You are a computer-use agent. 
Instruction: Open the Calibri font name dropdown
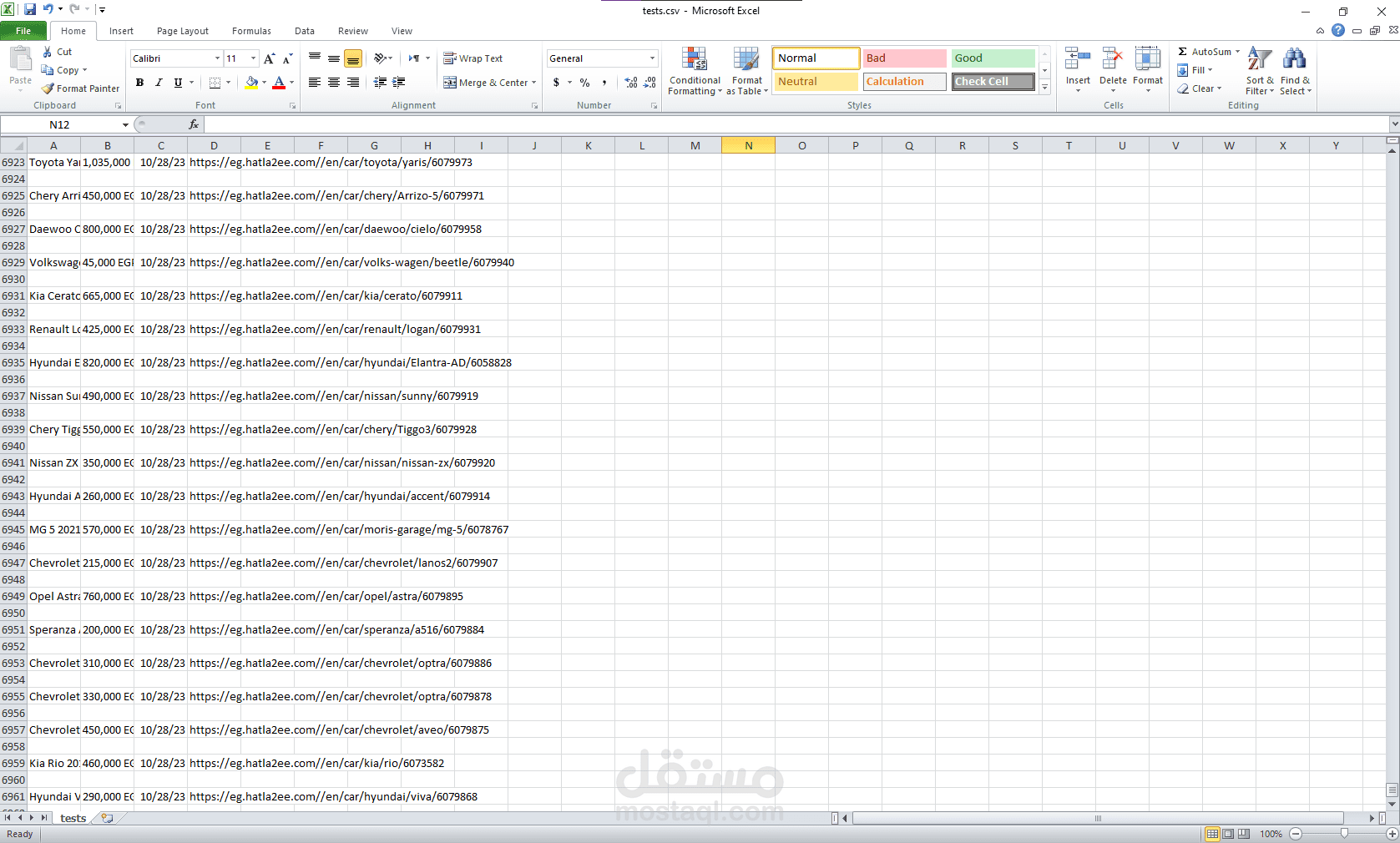[217, 58]
